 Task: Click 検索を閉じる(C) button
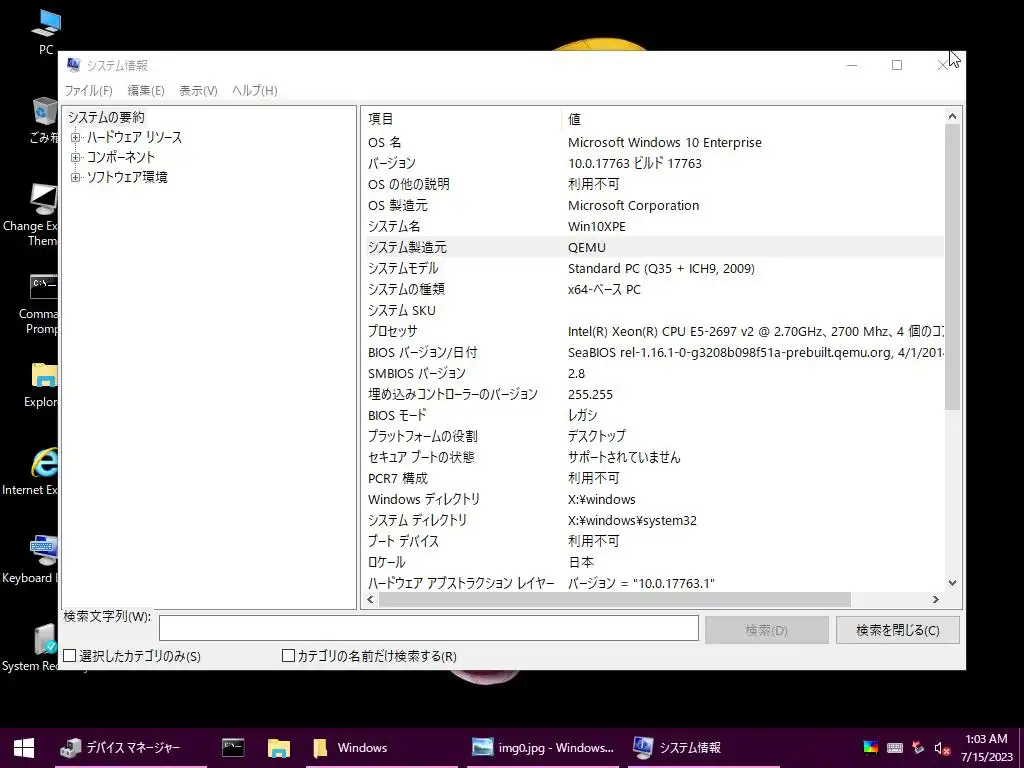pyautogui.click(x=898, y=630)
